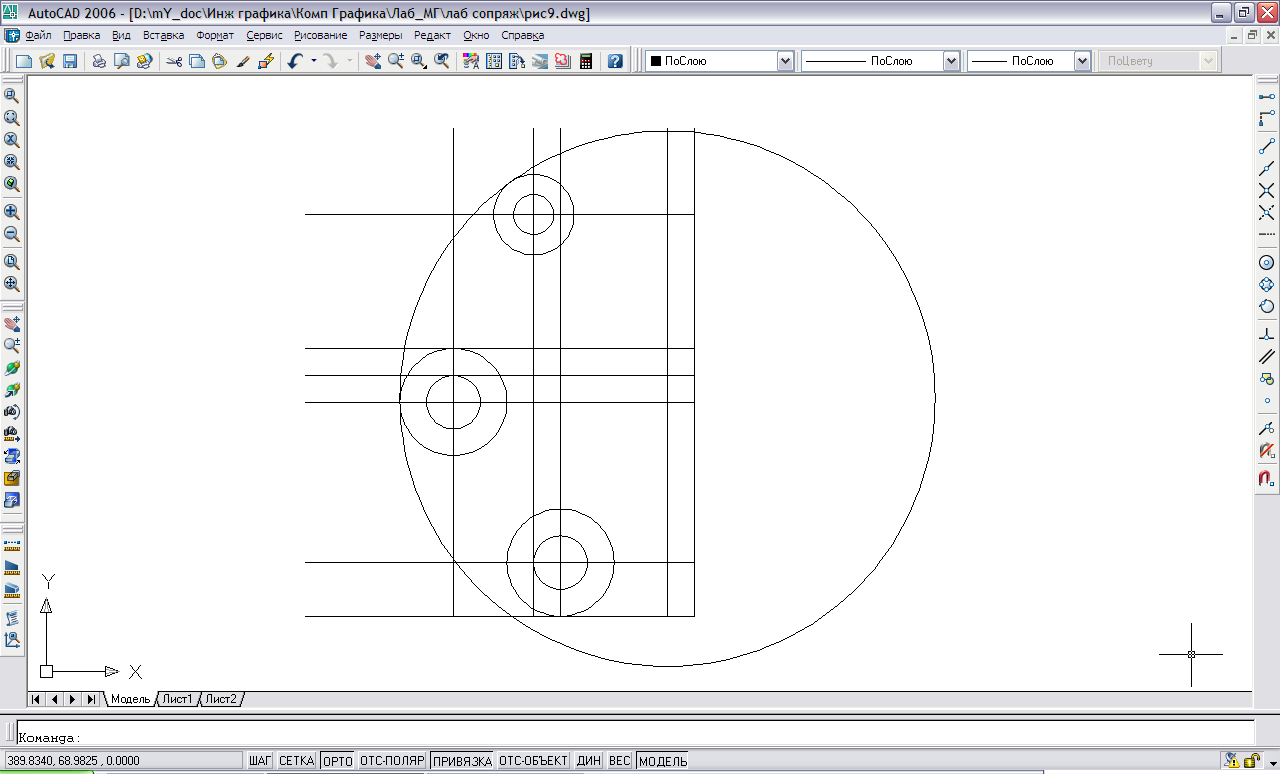Viewport: 1280px width, 774px height.
Task: Toggle ОТС-ОБЪЕКТ object snap tracking
Action: [x=534, y=761]
